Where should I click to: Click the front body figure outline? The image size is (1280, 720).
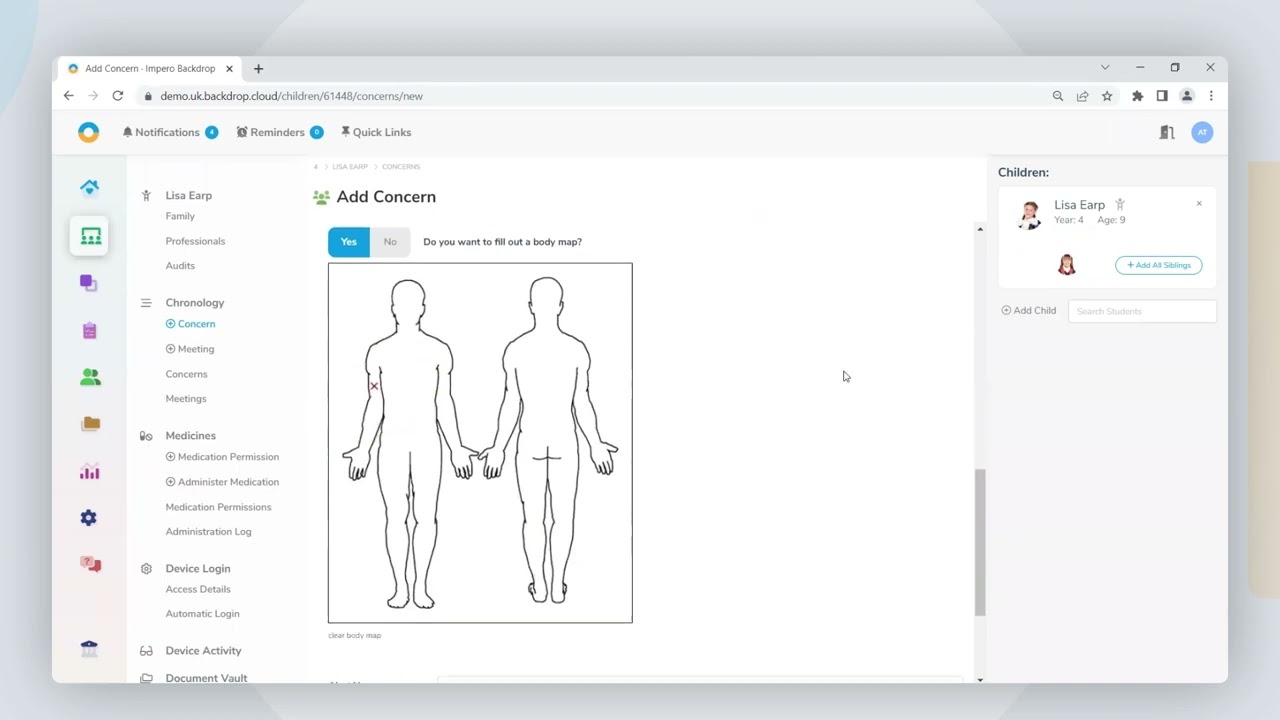coord(409,444)
